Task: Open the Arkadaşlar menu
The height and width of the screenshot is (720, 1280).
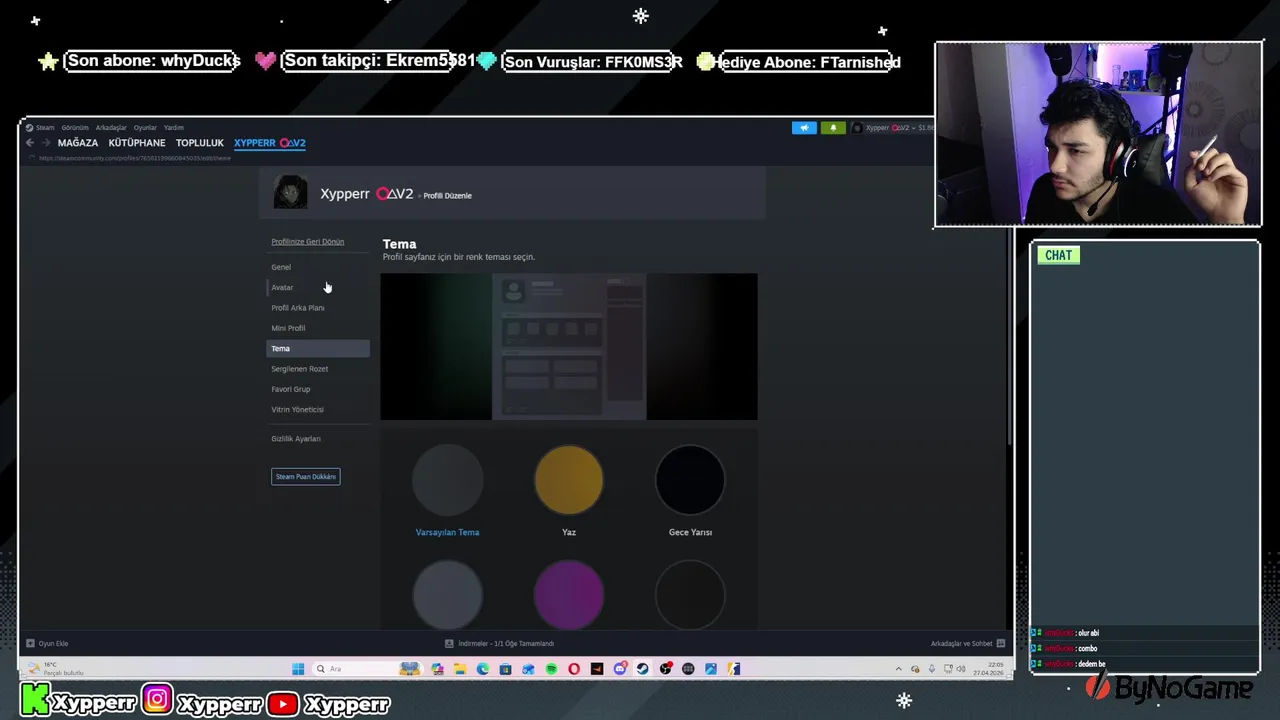Action: click(x=111, y=128)
